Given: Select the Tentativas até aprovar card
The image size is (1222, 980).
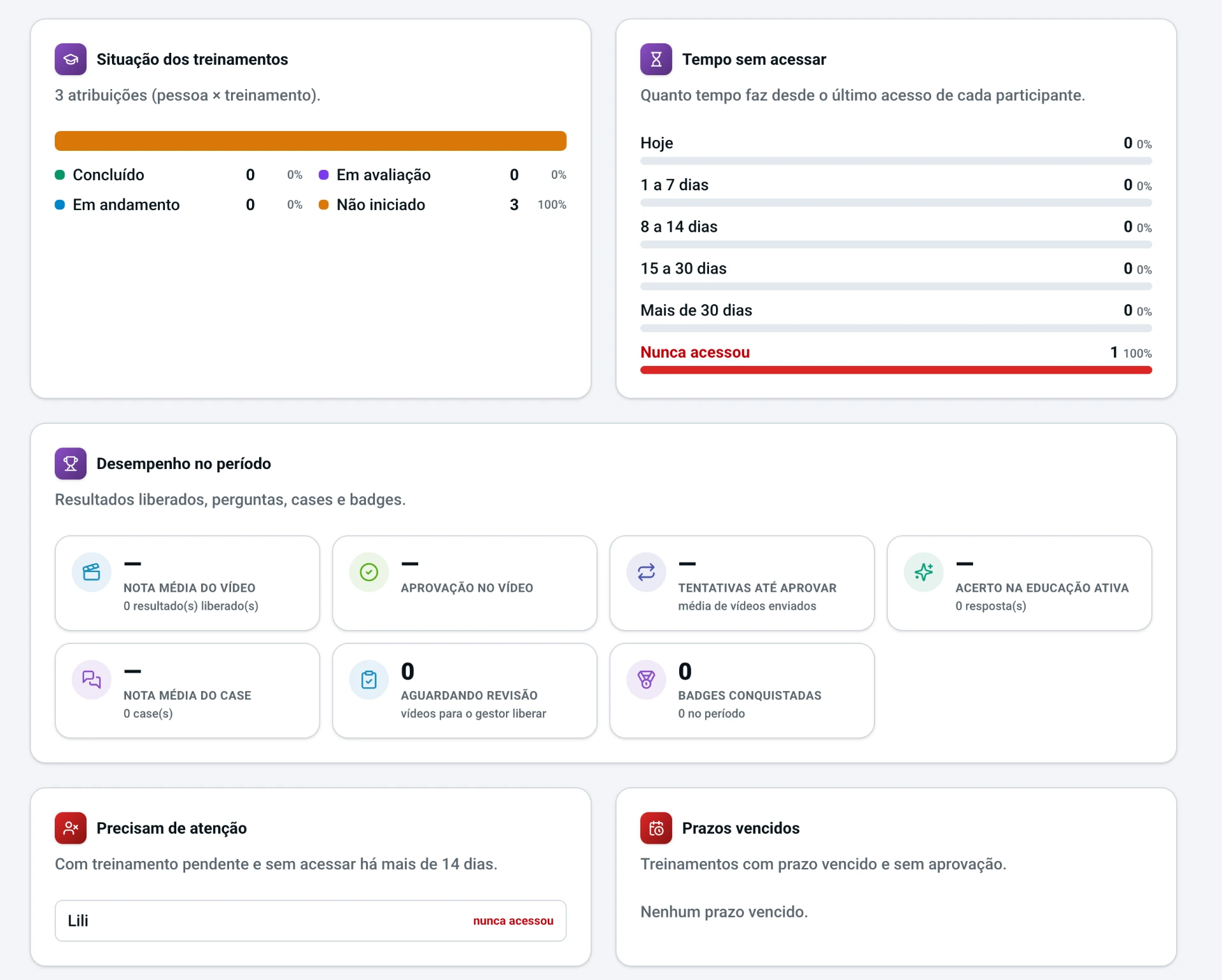Looking at the screenshot, I should point(742,583).
